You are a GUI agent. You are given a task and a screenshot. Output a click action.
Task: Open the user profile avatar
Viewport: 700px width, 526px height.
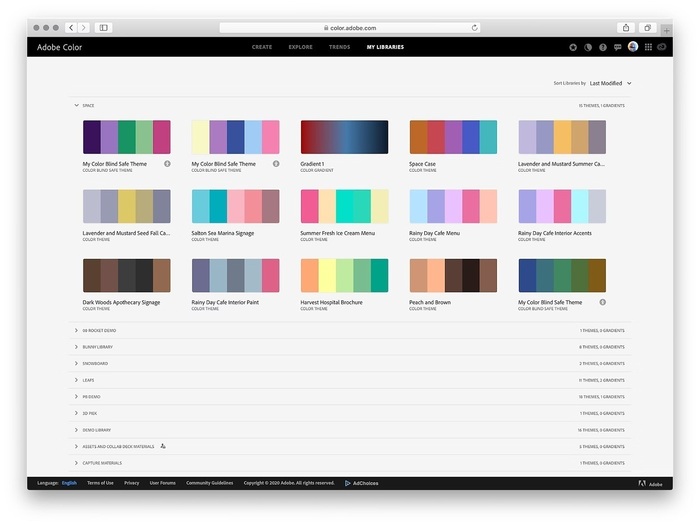pos(633,46)
